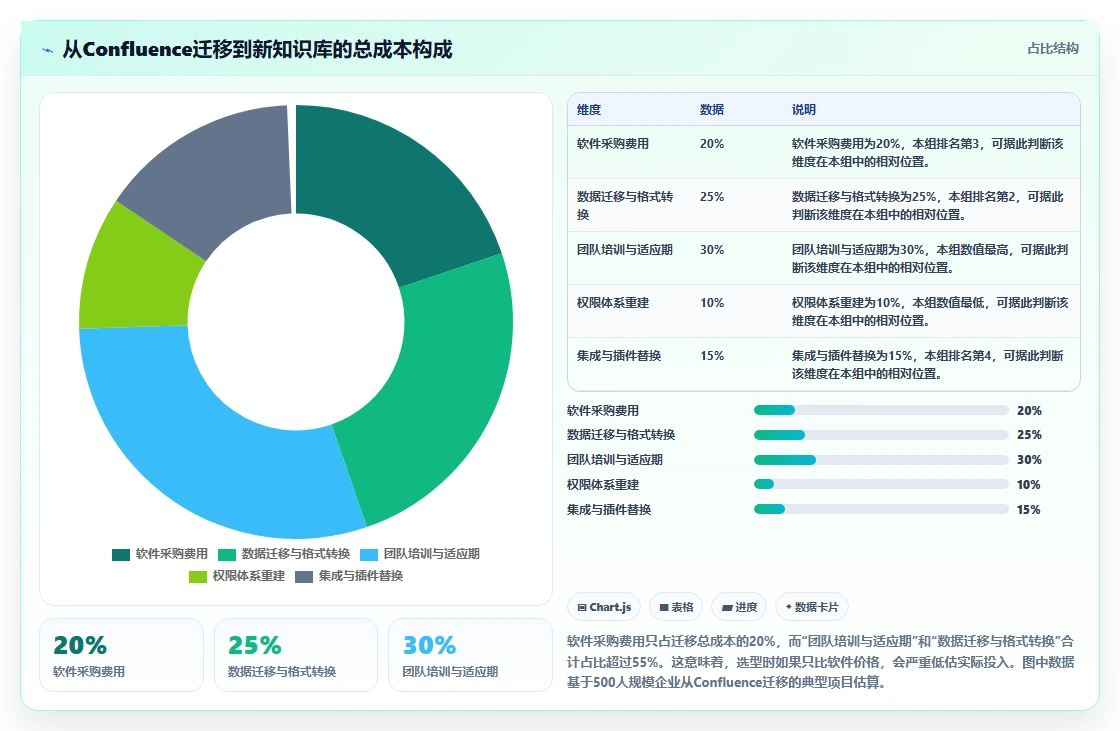The width and height of the screenshot is (1120, 731).
Task: Click the 软件采购费用 20% progress bar
Action: pyautogui.click(x=881, y=410)
